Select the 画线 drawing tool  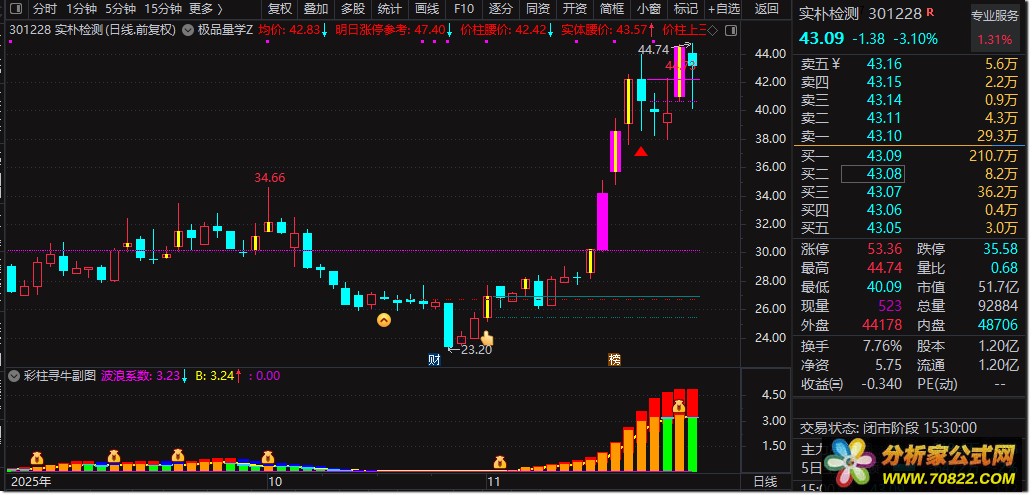point(427,9)
